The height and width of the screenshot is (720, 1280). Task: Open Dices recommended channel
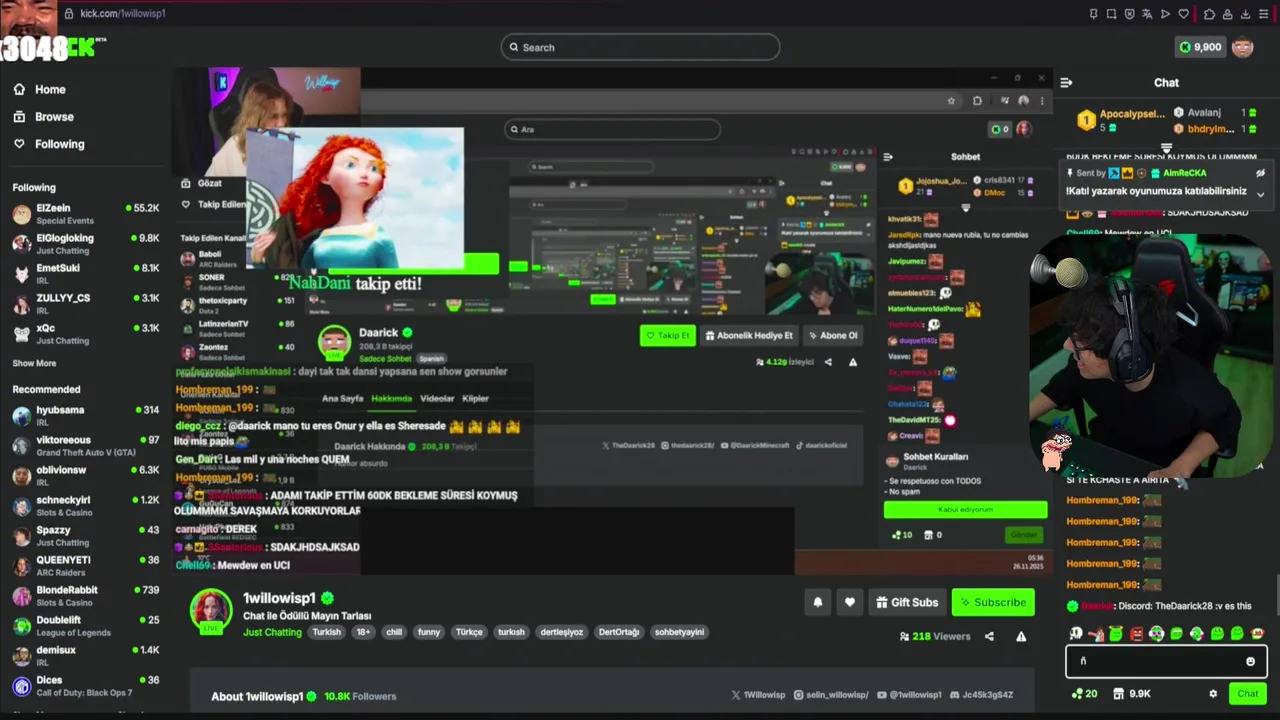point(86,686)
